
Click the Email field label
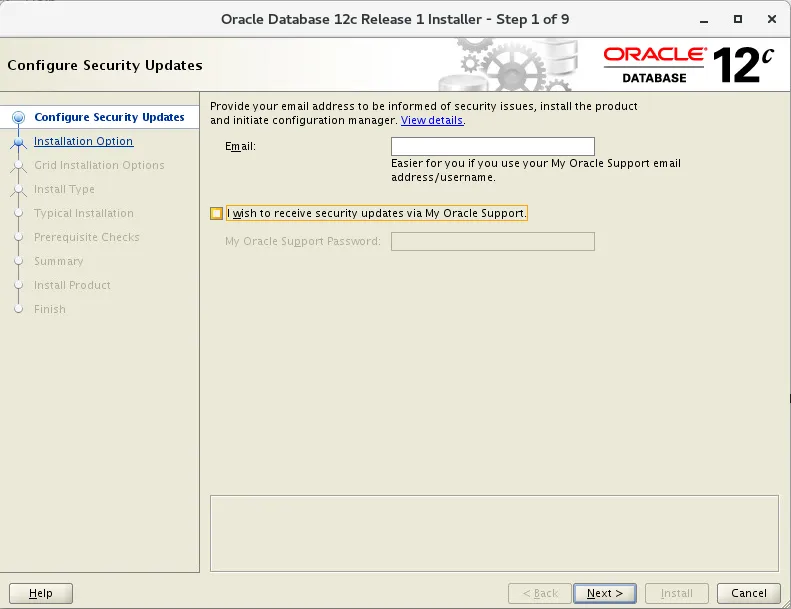240,146
